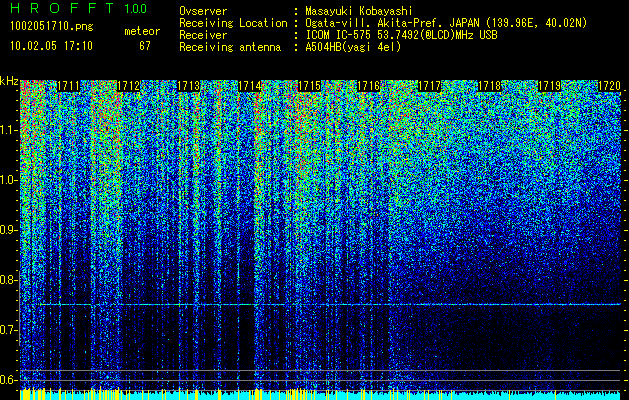Click the meteor label
Image resolution: width=629 pixels, height=400 pixels.
point(142,31)
